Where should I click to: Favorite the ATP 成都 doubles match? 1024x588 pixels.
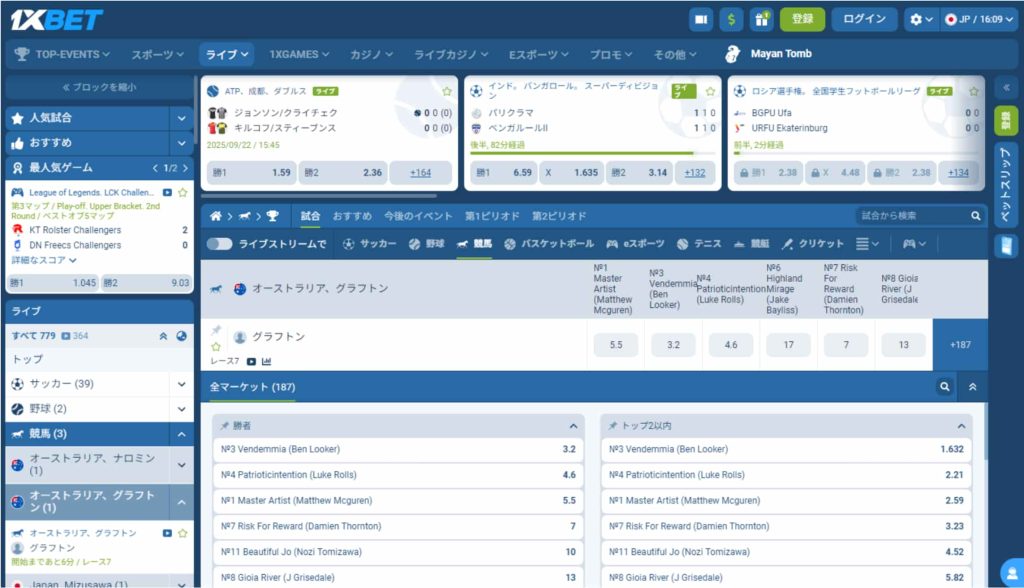447,91
